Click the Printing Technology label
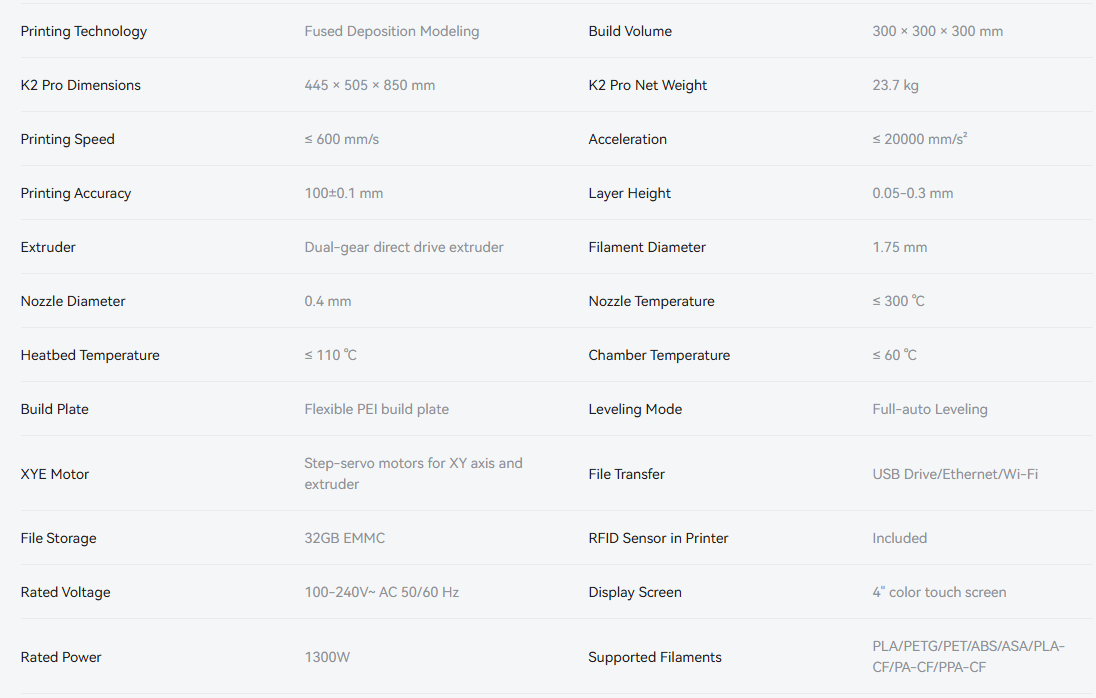The image size is (1096, 698). [83, 31]
